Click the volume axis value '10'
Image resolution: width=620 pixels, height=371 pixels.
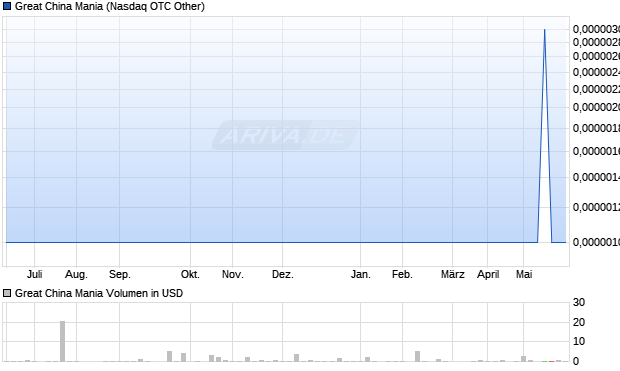(x=579, y=341)
